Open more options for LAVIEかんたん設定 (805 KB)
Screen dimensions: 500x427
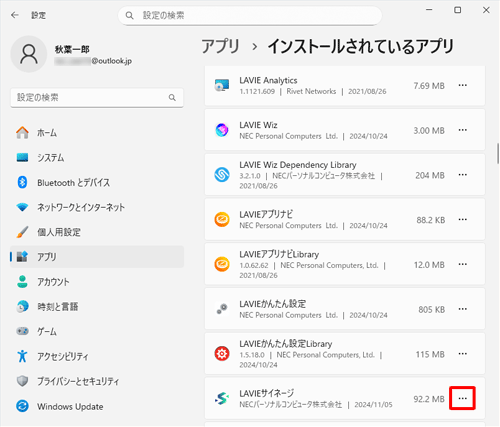[x=462, y=309]
